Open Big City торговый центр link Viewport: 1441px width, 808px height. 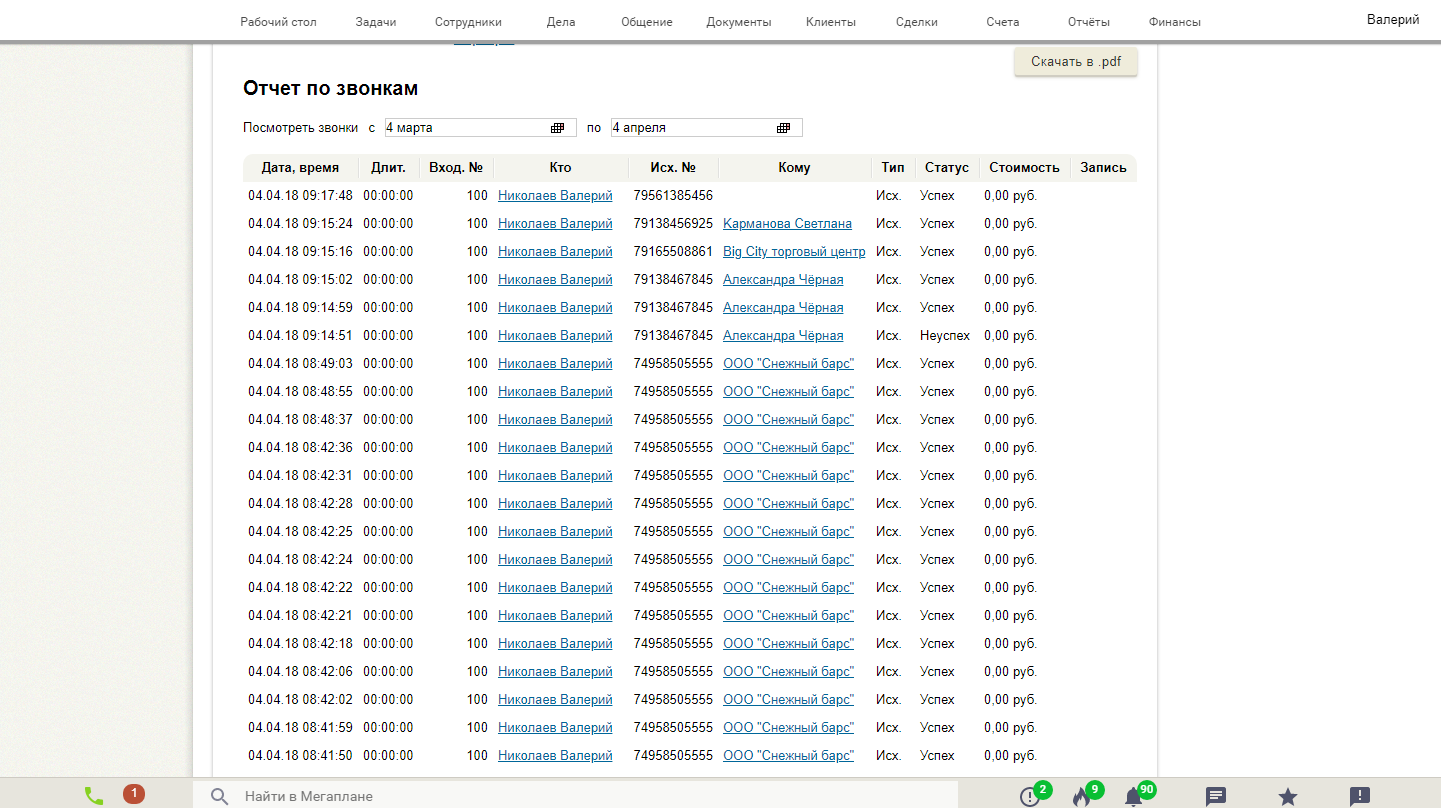click(794, 252)
